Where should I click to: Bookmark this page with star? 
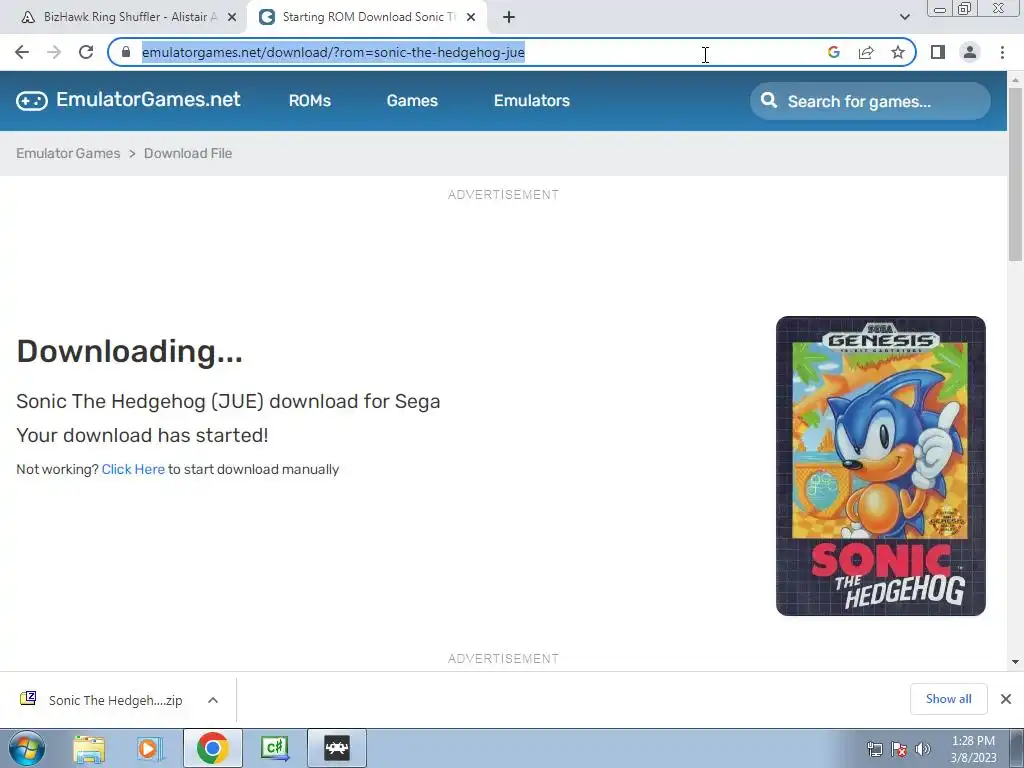[898, 52]
